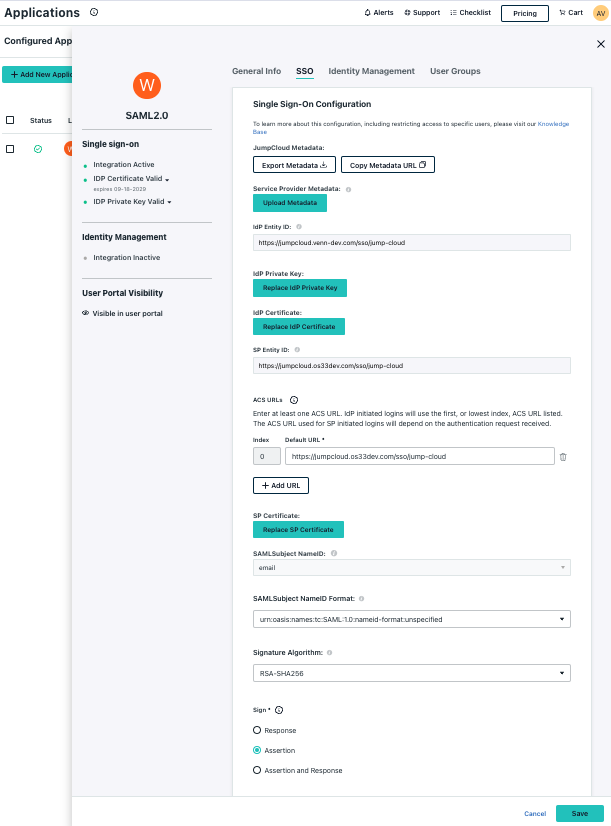Viewport: 611px width, 826px height.
Task: Switch to the User Groups tab
Action: tap(455, 71)
